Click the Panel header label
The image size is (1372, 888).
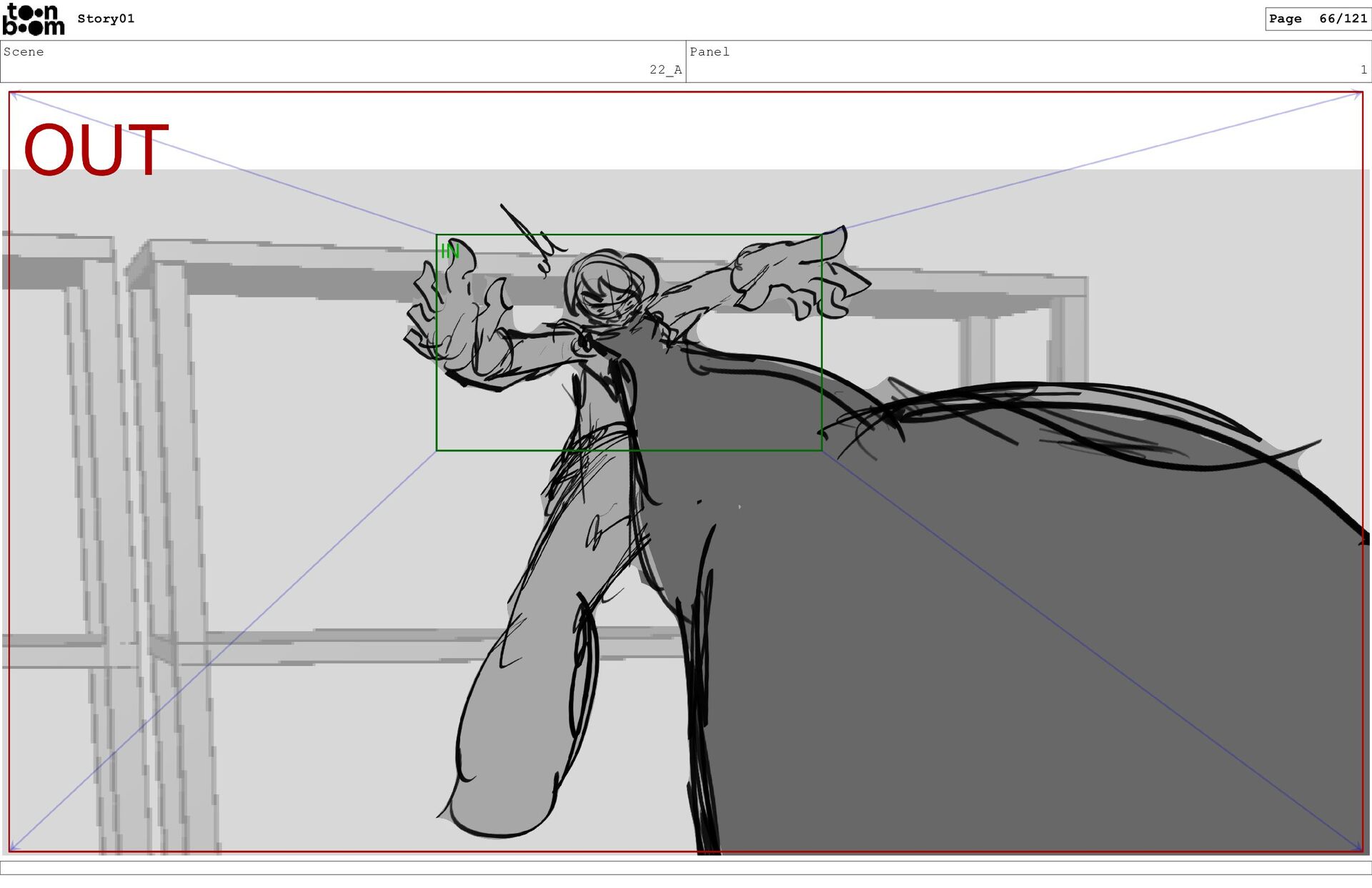pos(709,51)
